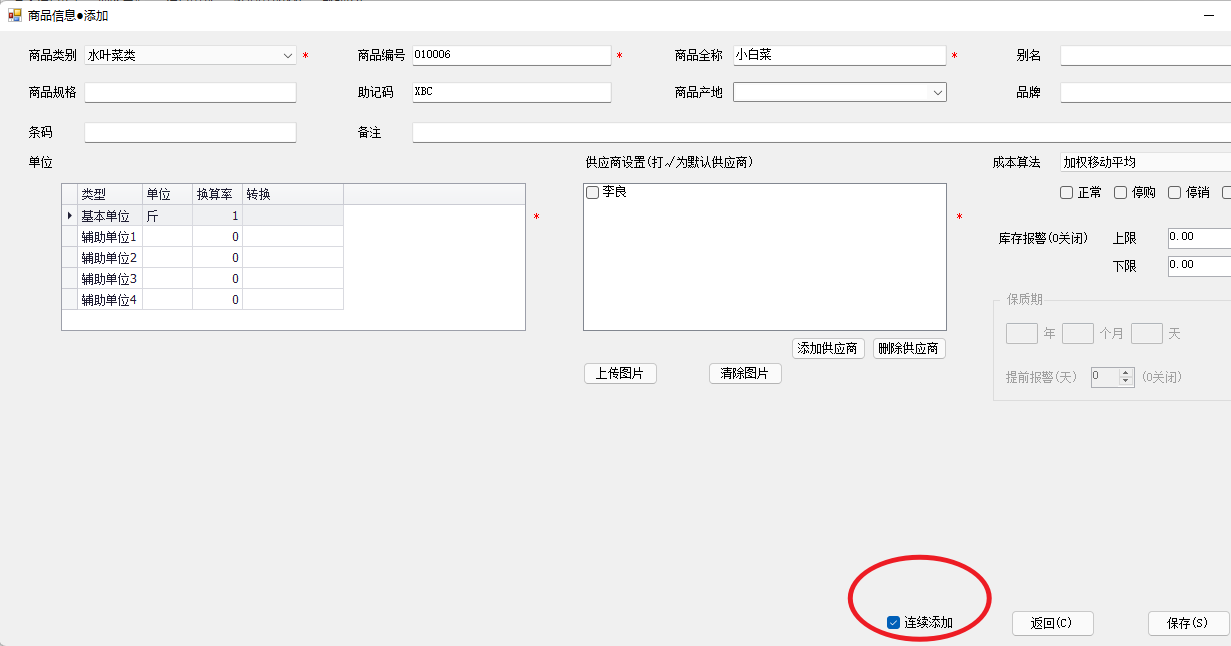This screenshot has height=646, width=1231.
Task: Click the 上传图片 button
Action: point(620,374)
